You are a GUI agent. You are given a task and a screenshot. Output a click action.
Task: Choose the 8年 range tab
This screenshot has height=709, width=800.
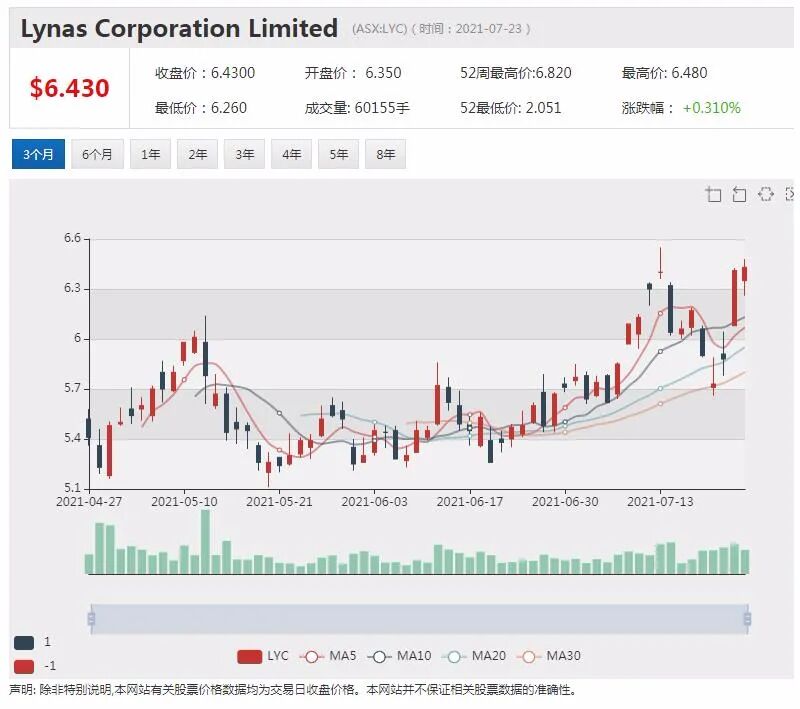[x=385, y=154]
